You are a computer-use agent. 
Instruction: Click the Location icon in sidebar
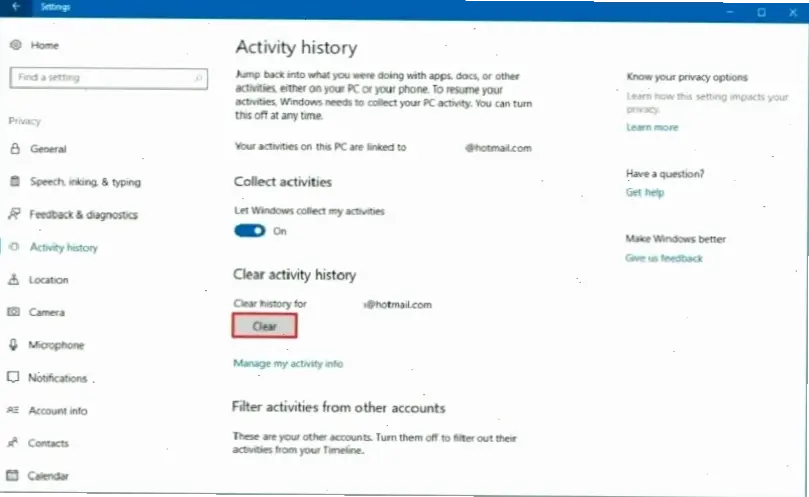[14, 279]
